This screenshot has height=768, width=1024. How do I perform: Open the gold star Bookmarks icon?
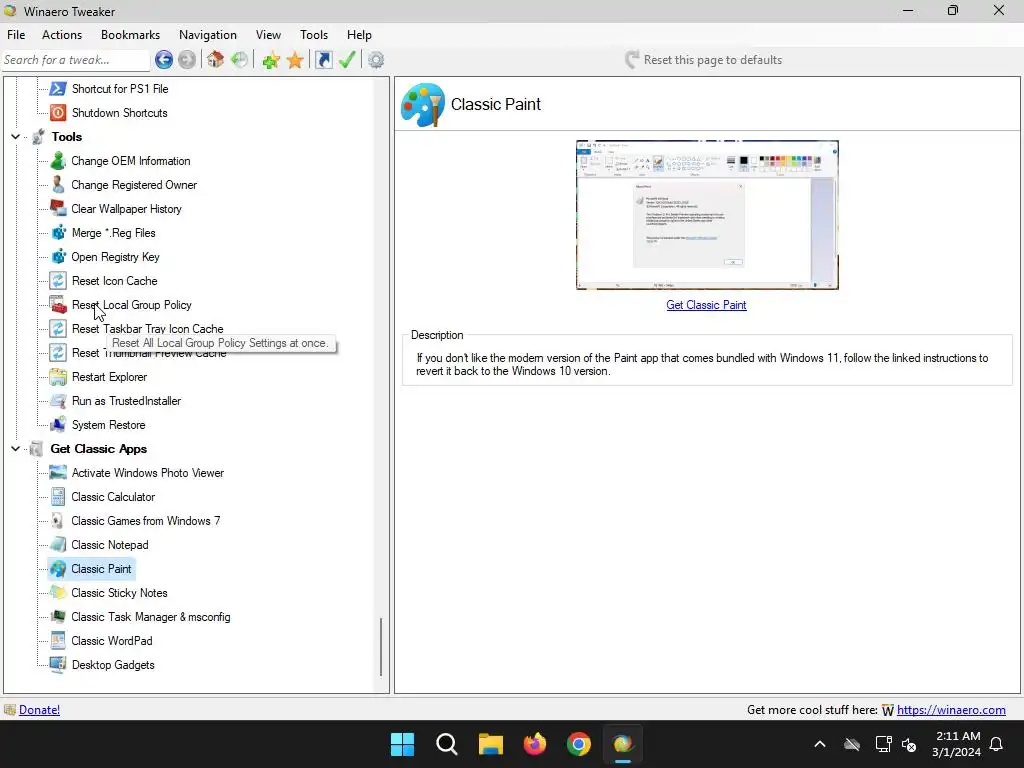point(295,60)
